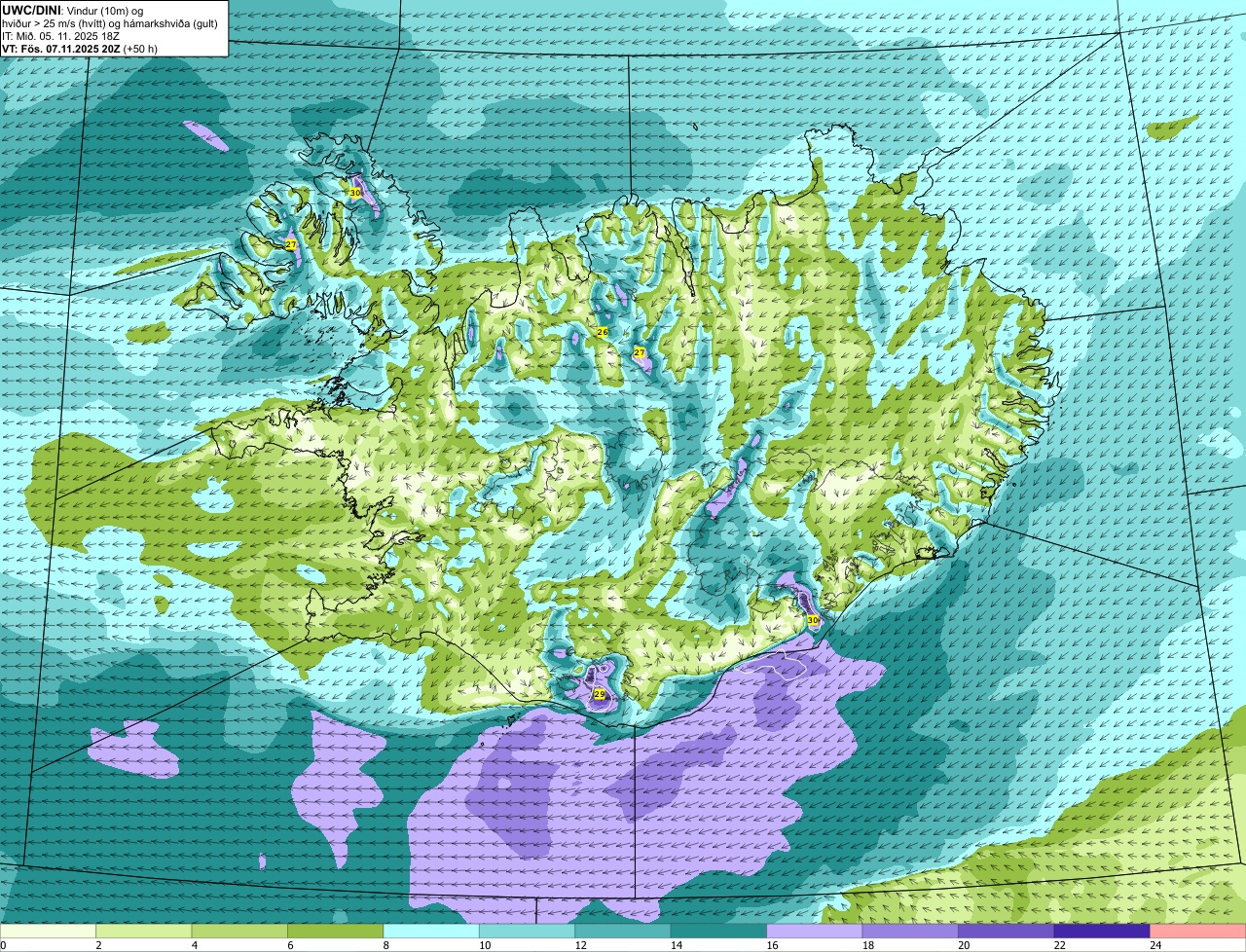Click the "20" tick label on color scale
The image size is (1246, 952).
(964, 945)
